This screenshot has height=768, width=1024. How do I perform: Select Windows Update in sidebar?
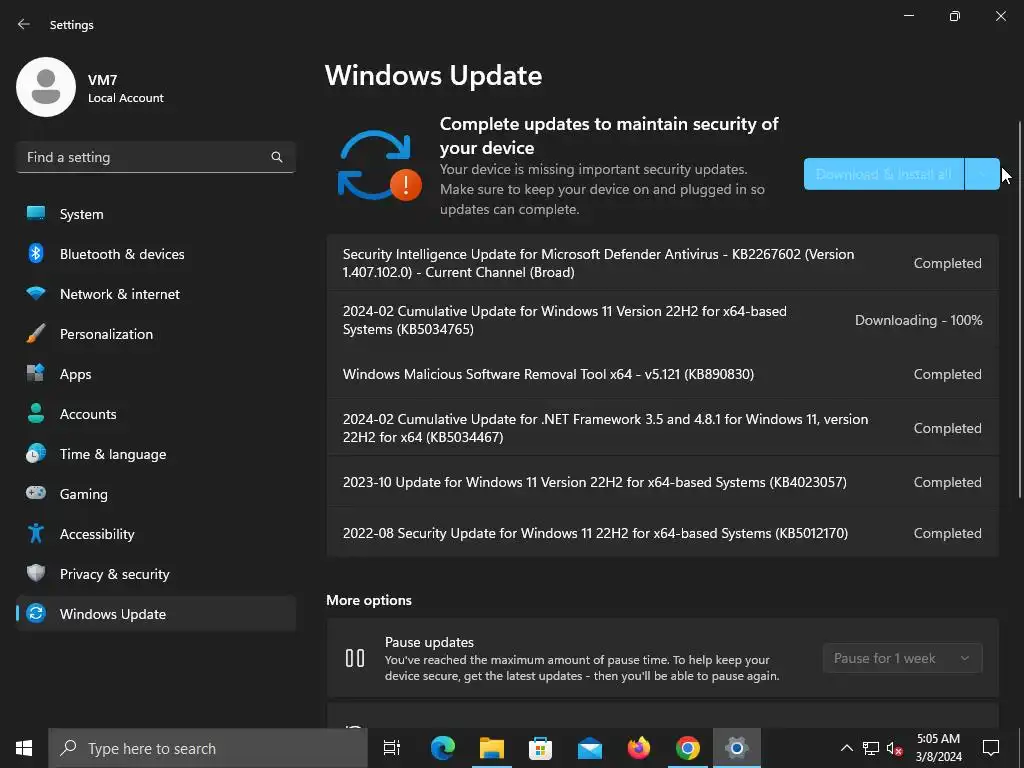coord(155,613)
